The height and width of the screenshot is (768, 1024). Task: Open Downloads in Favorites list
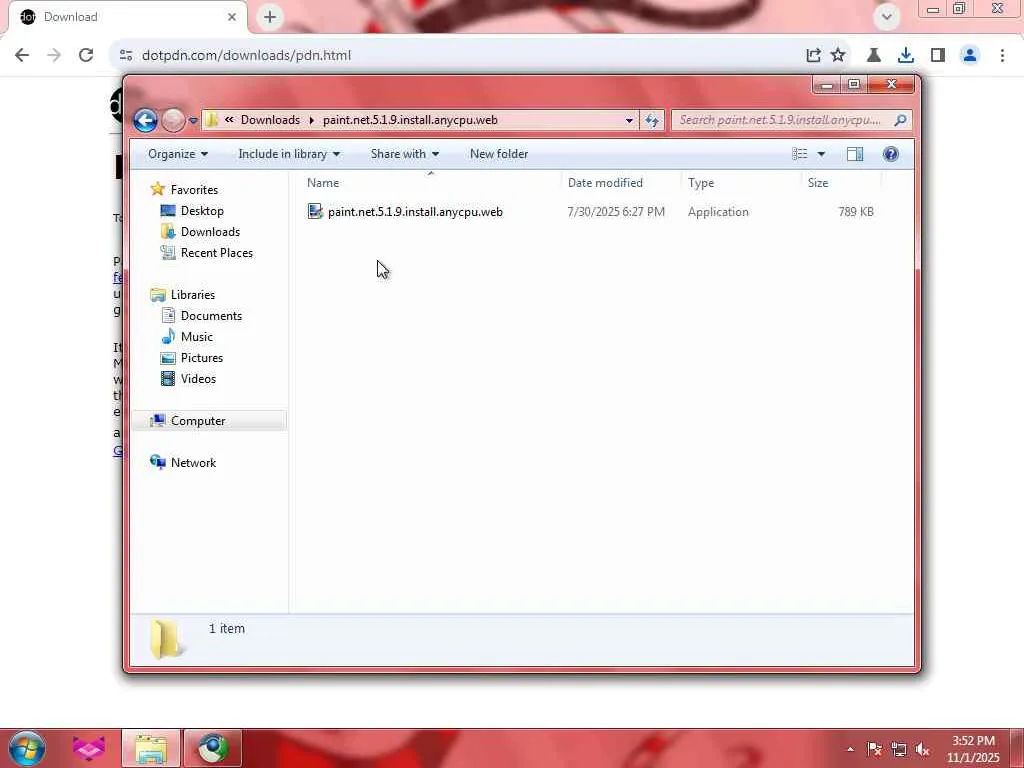tap(210, 232)
